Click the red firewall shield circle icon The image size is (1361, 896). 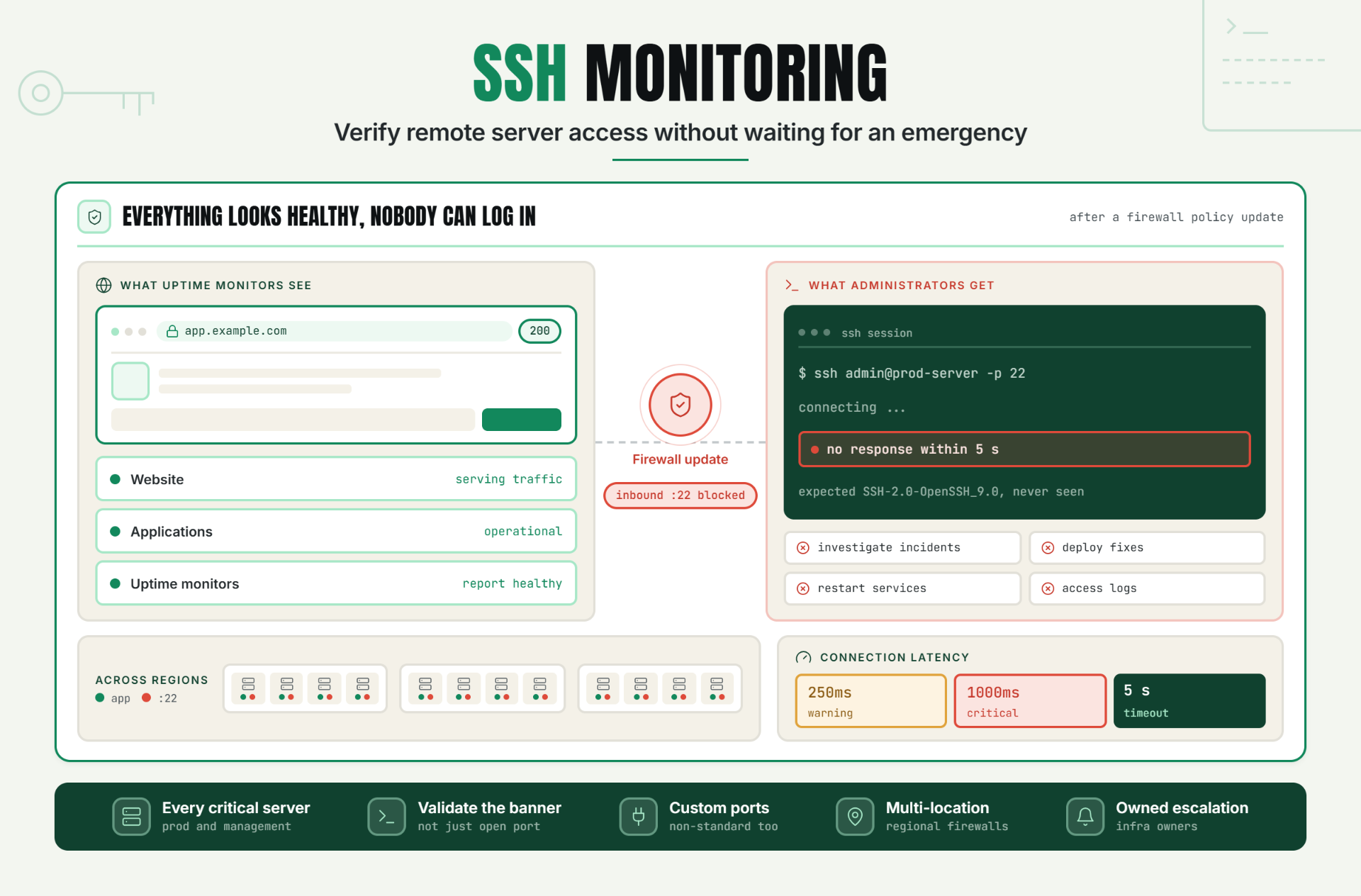tap(680, 405)
